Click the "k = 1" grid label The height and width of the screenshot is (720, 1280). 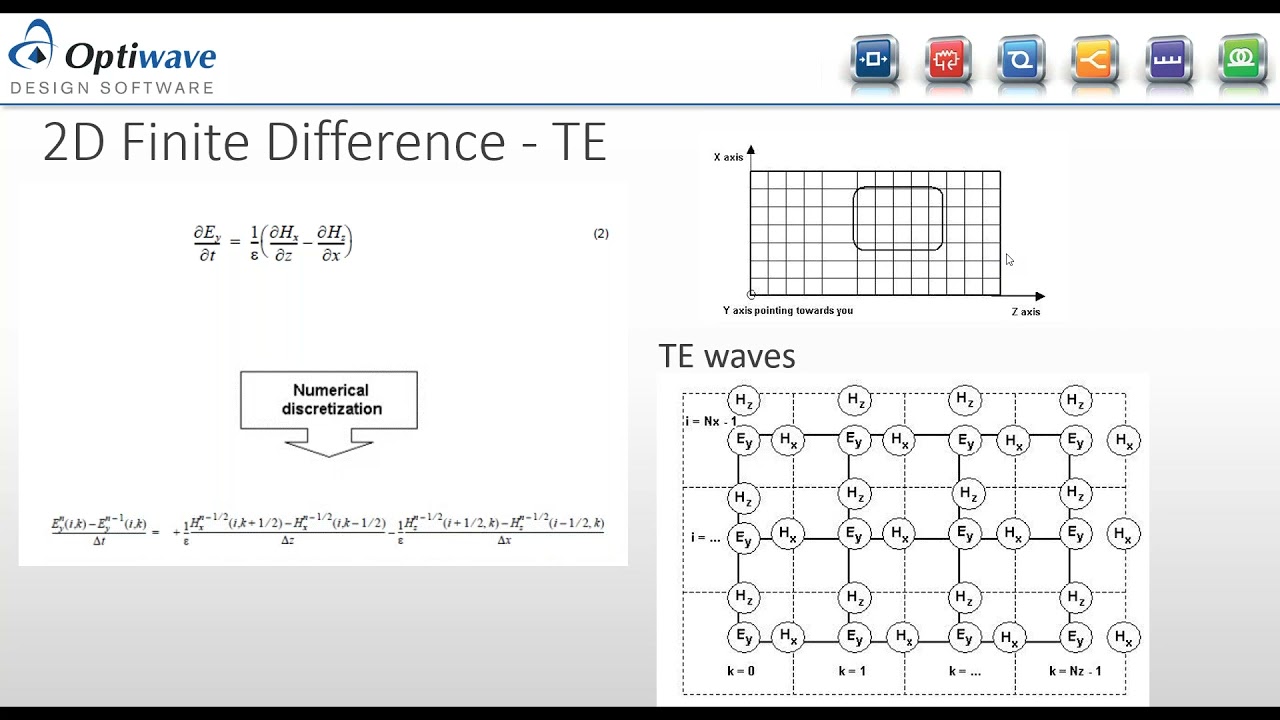pyautogui.click(x=851, y=671)
